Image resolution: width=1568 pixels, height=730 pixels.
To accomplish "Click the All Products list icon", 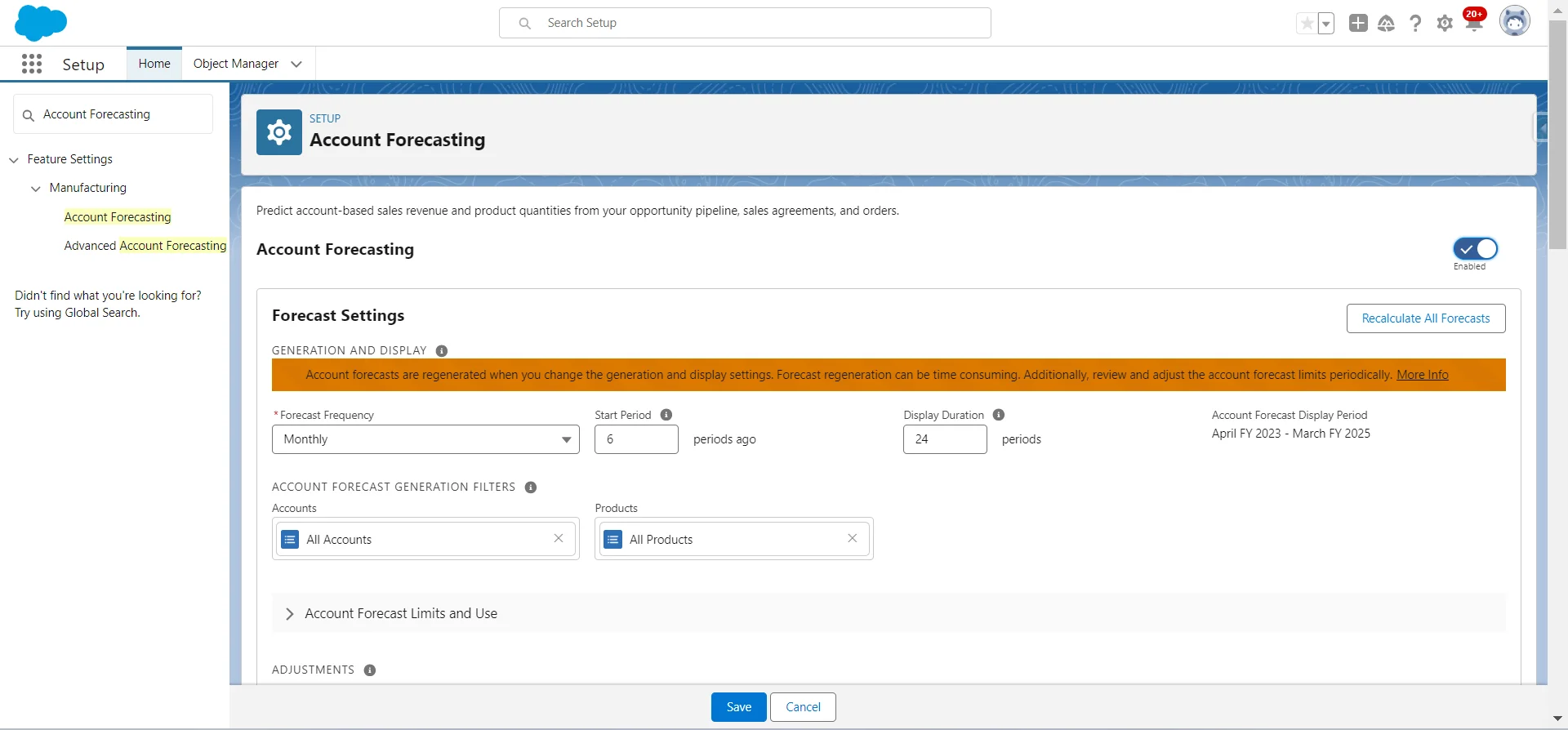I will [613, 540].
